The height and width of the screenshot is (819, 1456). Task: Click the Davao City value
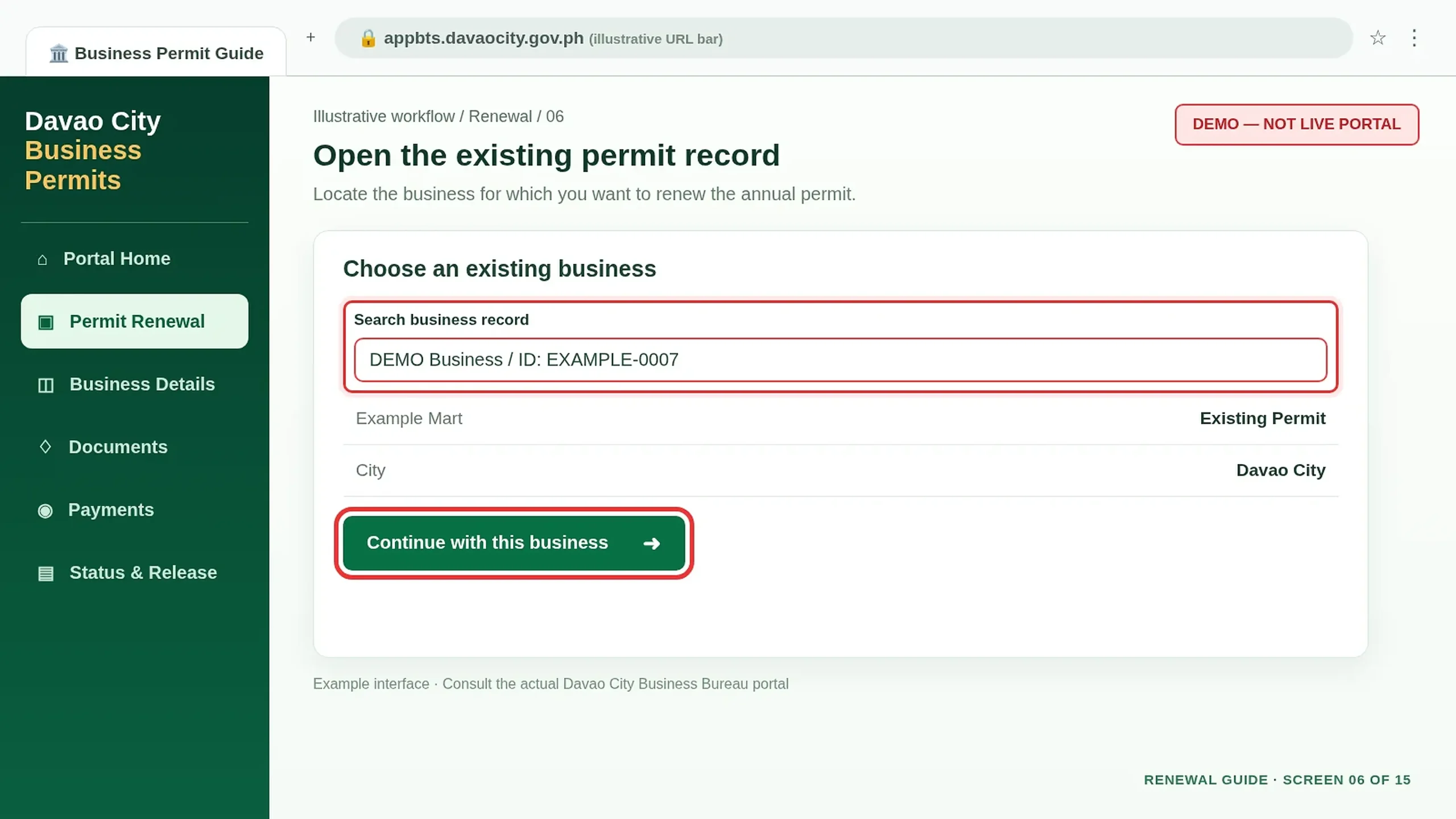coord(1281,470)
